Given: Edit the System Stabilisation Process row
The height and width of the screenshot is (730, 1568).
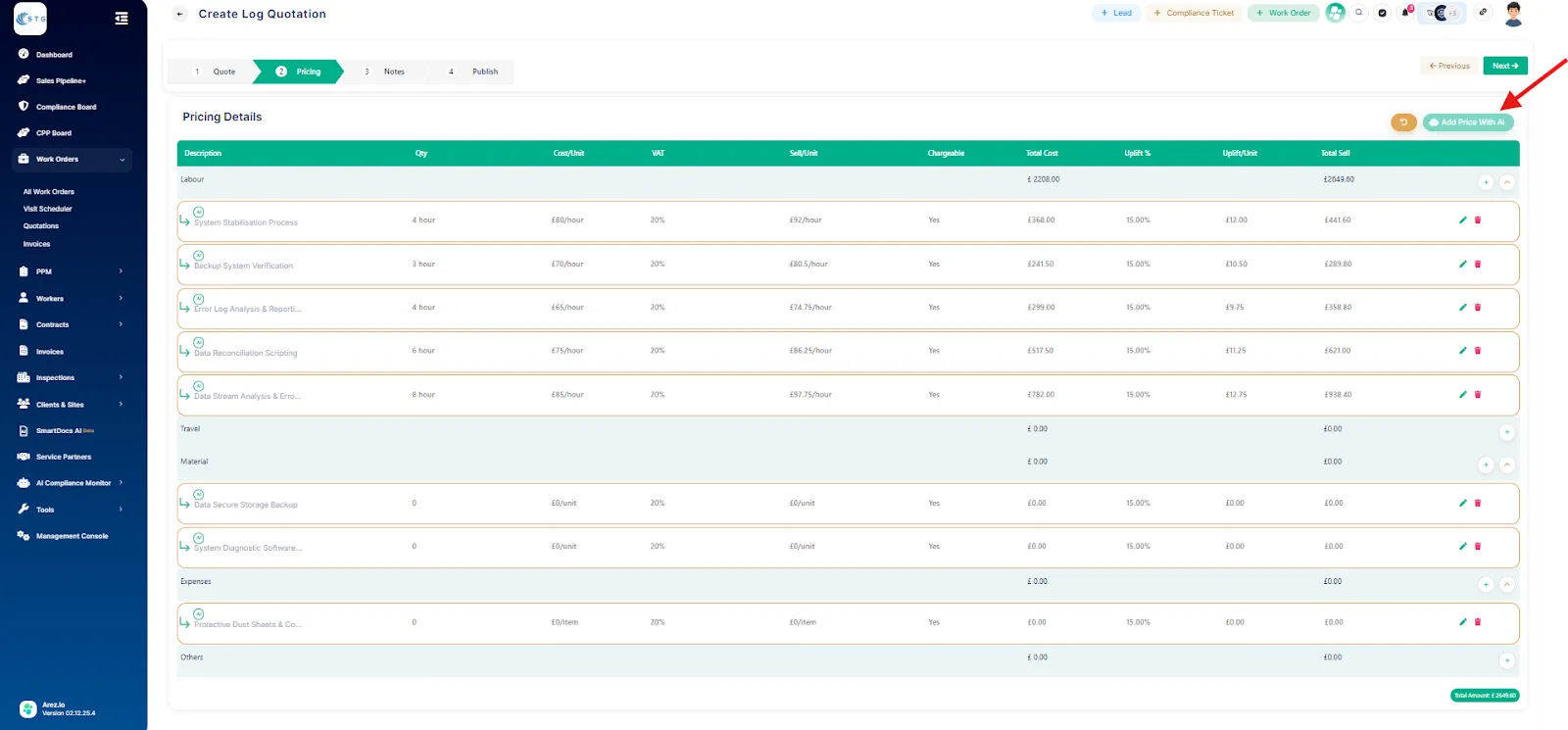Looking at the screenshot, I should coord(1462,220).
